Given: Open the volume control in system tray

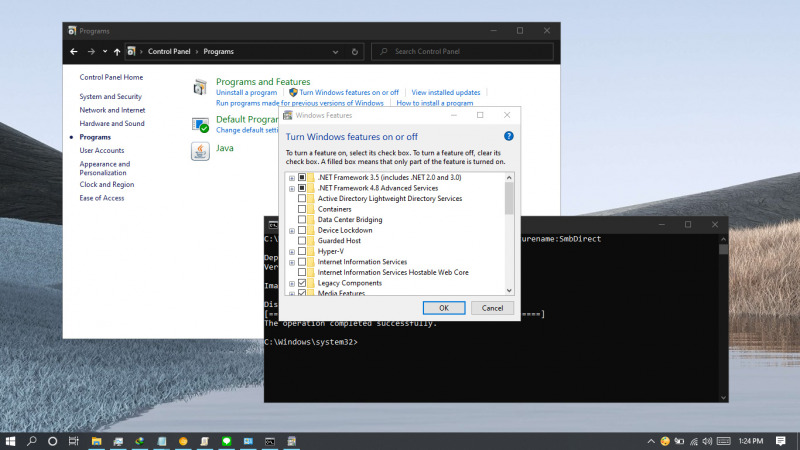Looking at the screenshot, I should coord(707,441).
